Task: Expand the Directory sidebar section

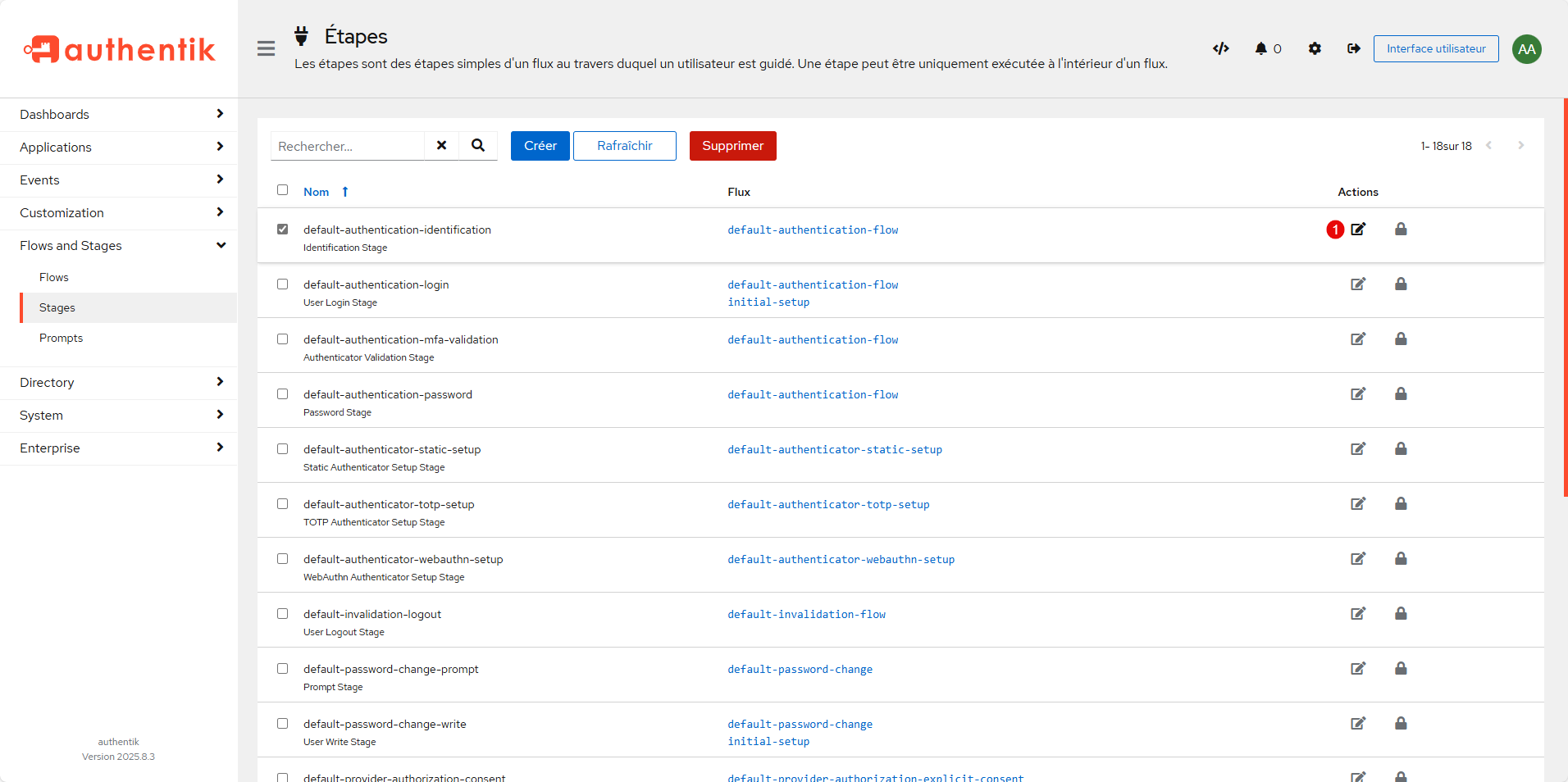Action: click(x=119, y=383)
